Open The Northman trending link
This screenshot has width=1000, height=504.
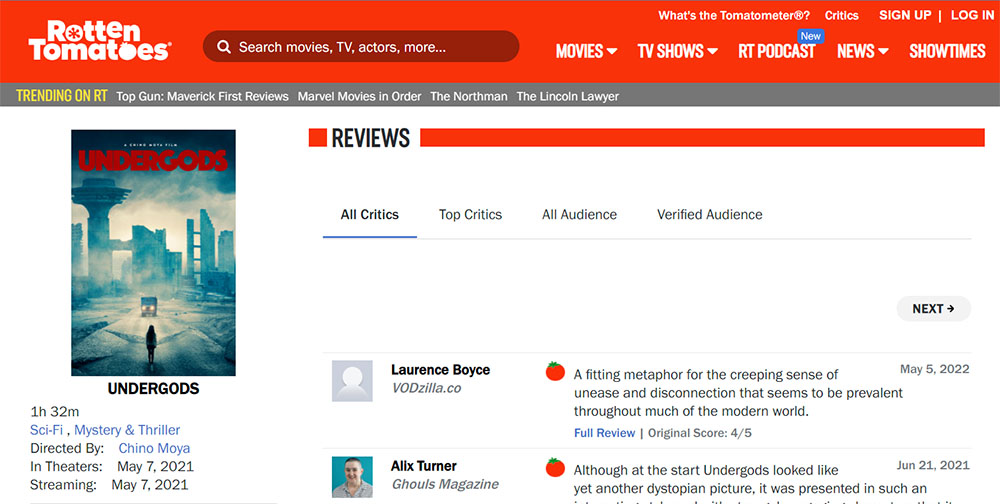point(469,96)
